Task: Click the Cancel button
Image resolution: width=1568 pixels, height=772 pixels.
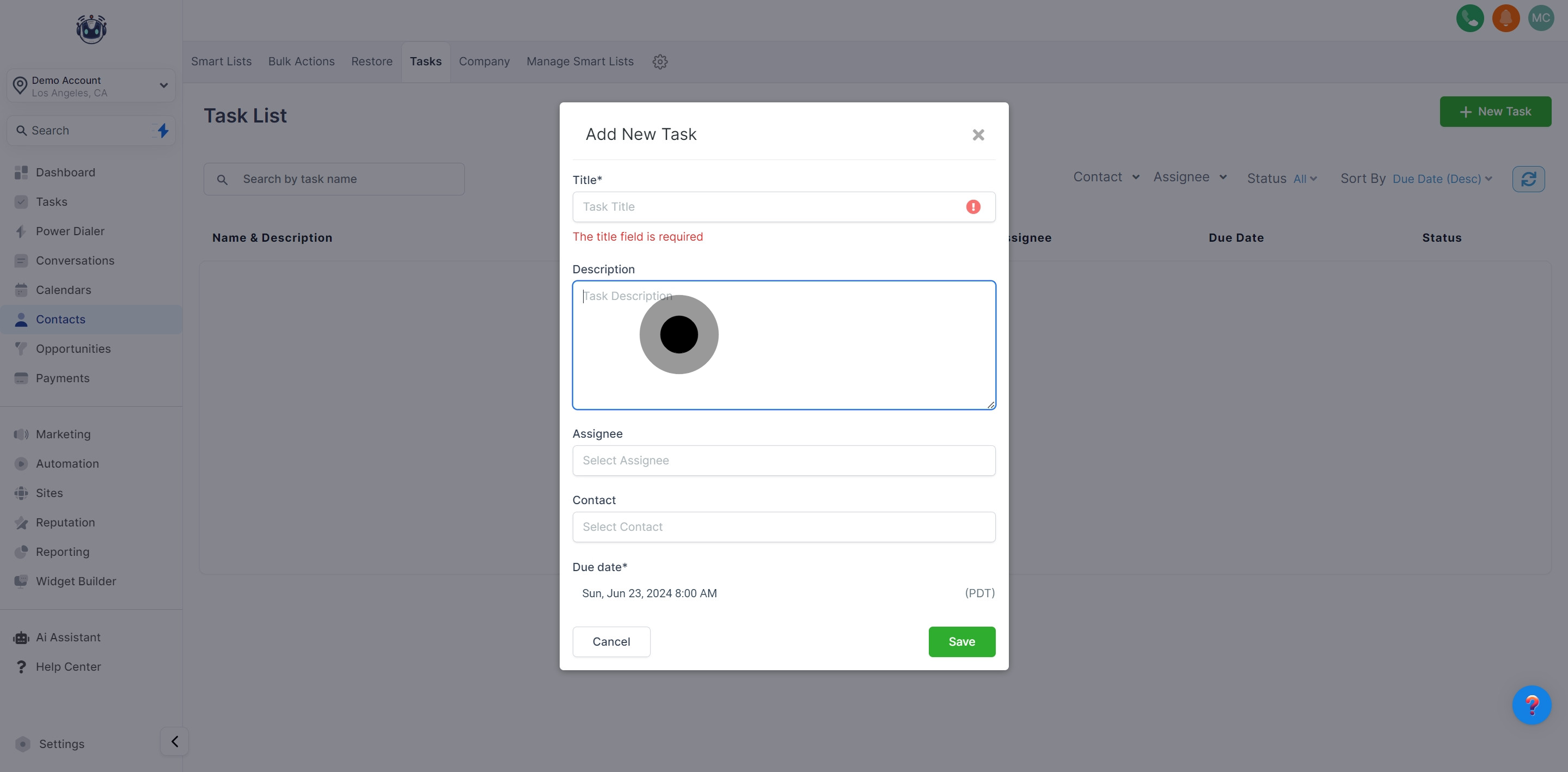Action: (610, 641)
